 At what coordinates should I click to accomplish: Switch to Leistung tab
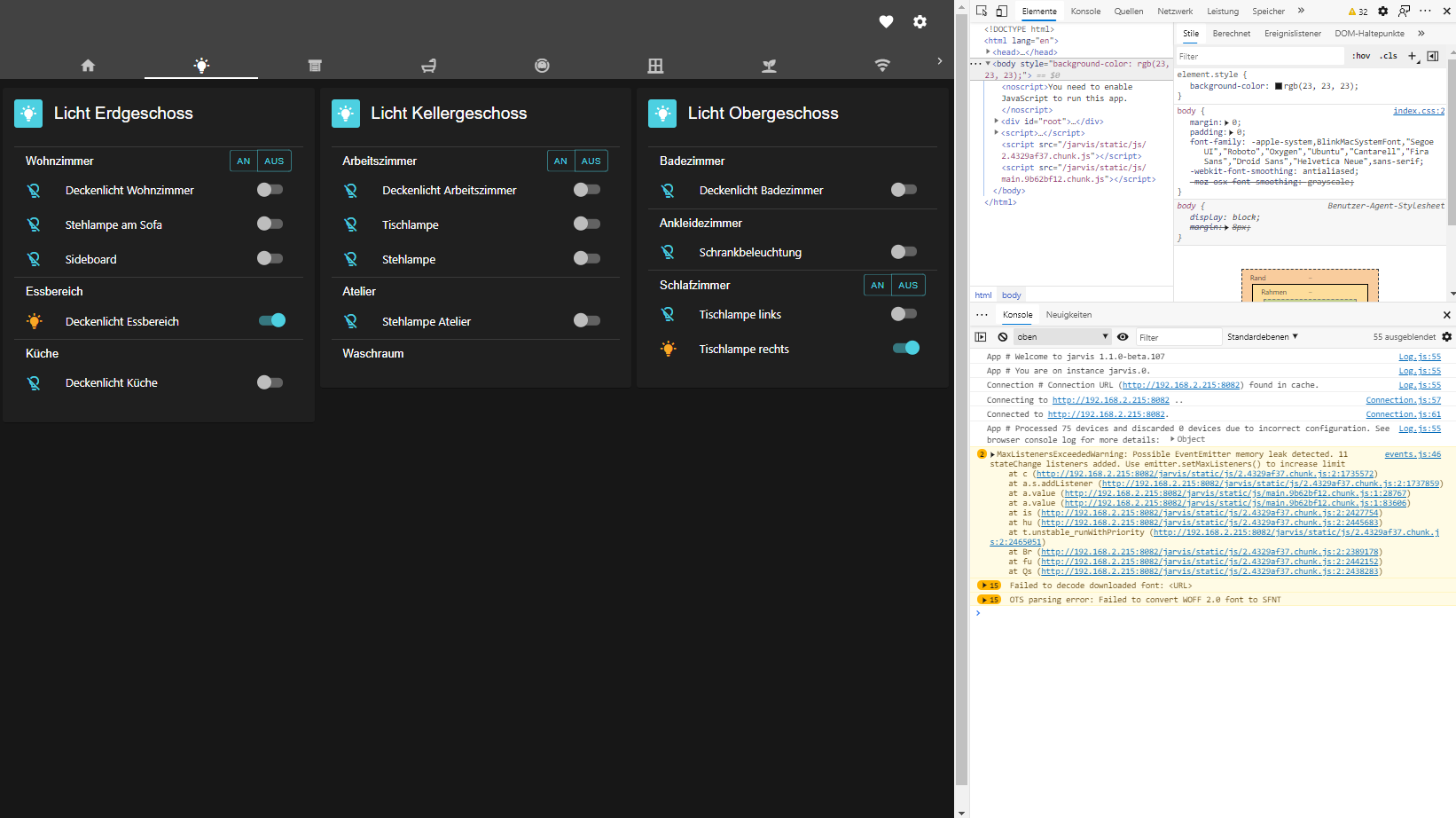pos(1223,12)
